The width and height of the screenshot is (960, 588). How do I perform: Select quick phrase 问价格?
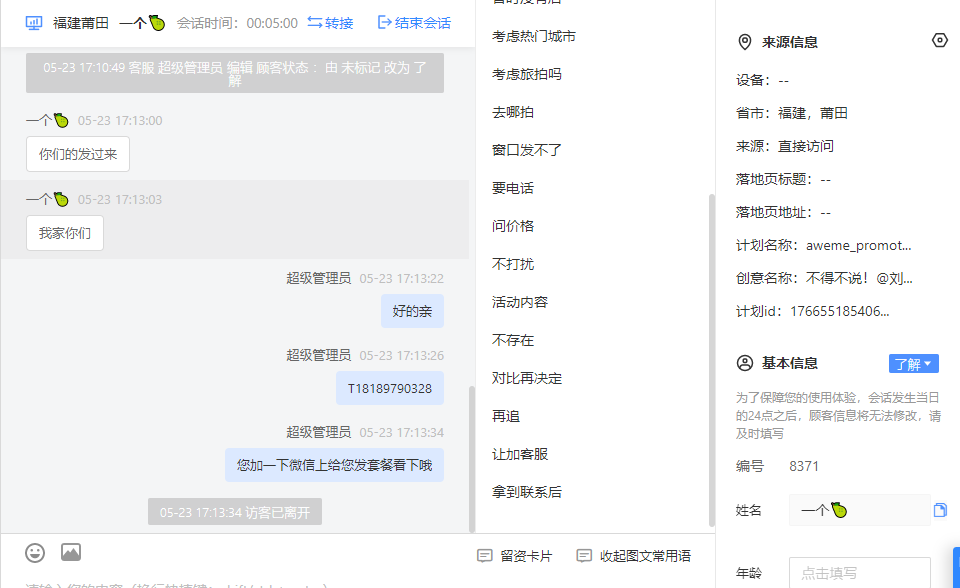tap(513, 226)
